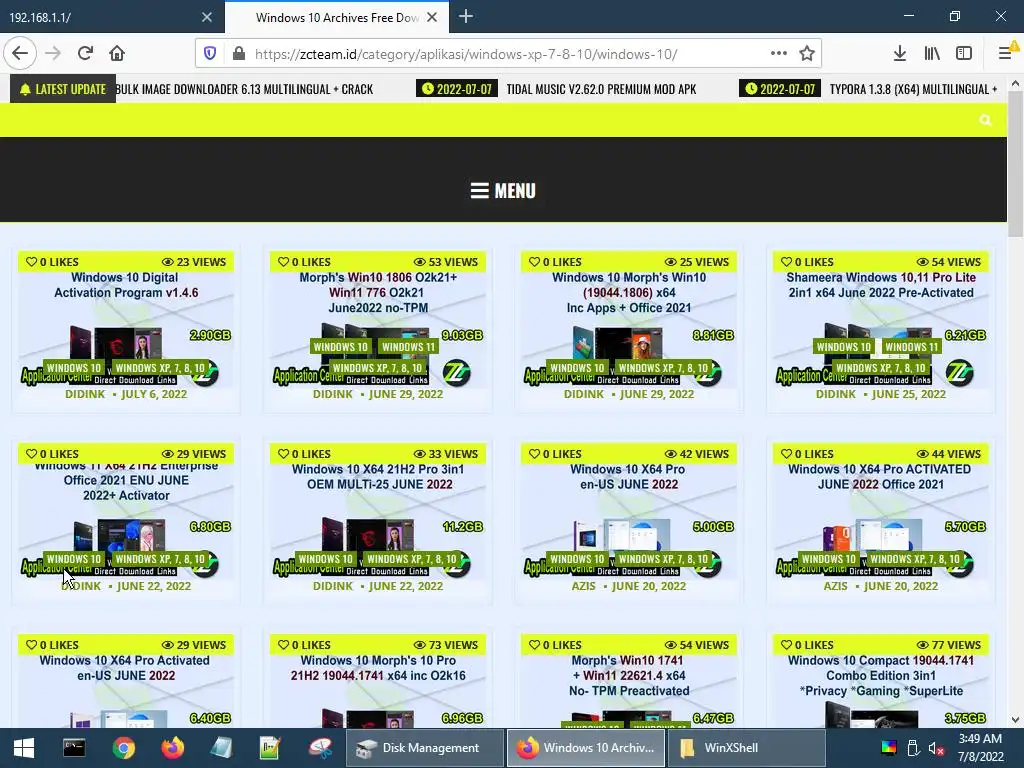Viewport: 1024px width, 768px height.
Task: Open the Firefox Downloads panel
Action: 900,54
